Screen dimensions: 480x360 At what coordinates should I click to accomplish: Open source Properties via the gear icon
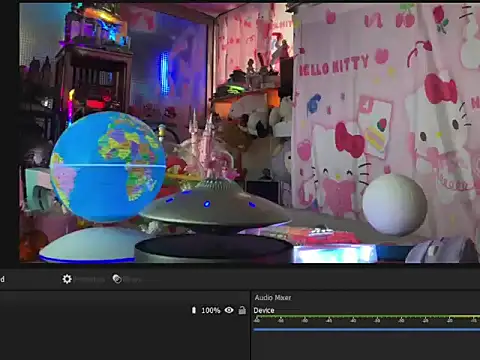pyautogui.click(x=67, y=279)
